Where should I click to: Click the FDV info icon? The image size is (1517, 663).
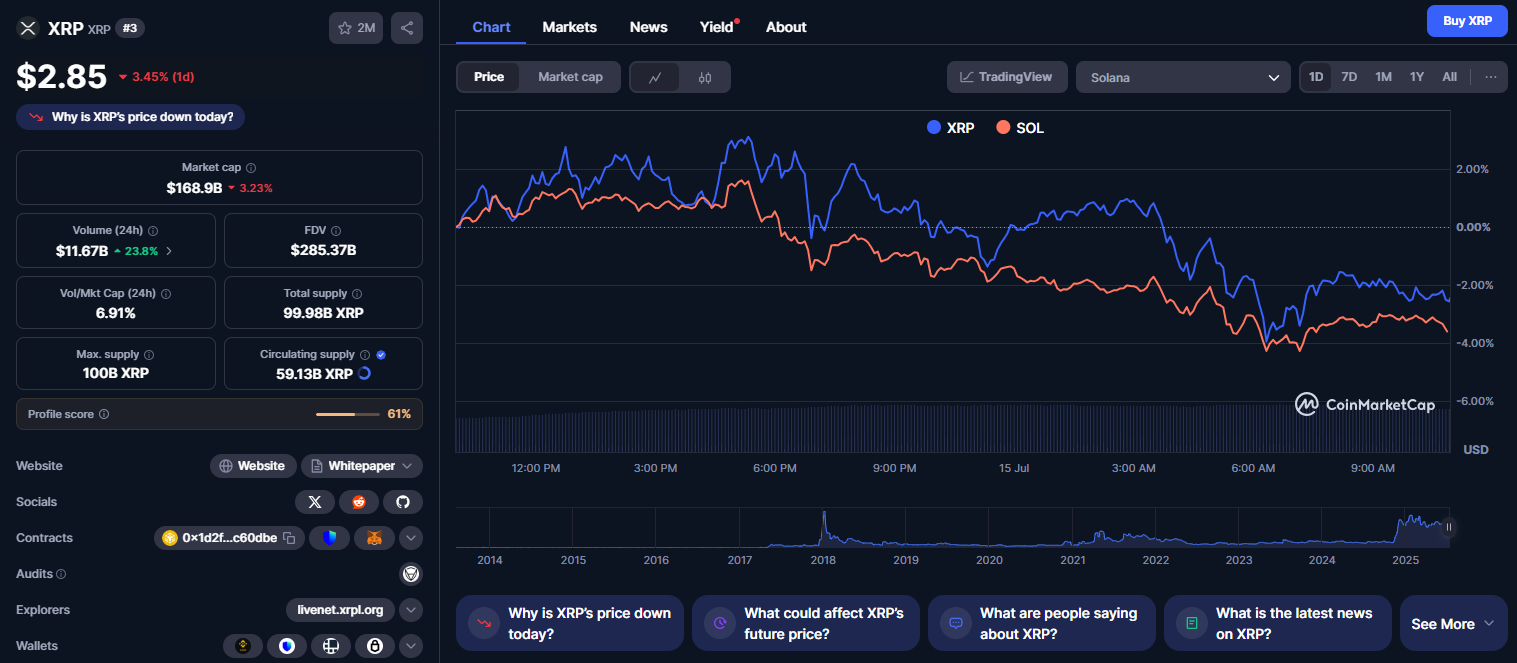[x=336, y=231]
